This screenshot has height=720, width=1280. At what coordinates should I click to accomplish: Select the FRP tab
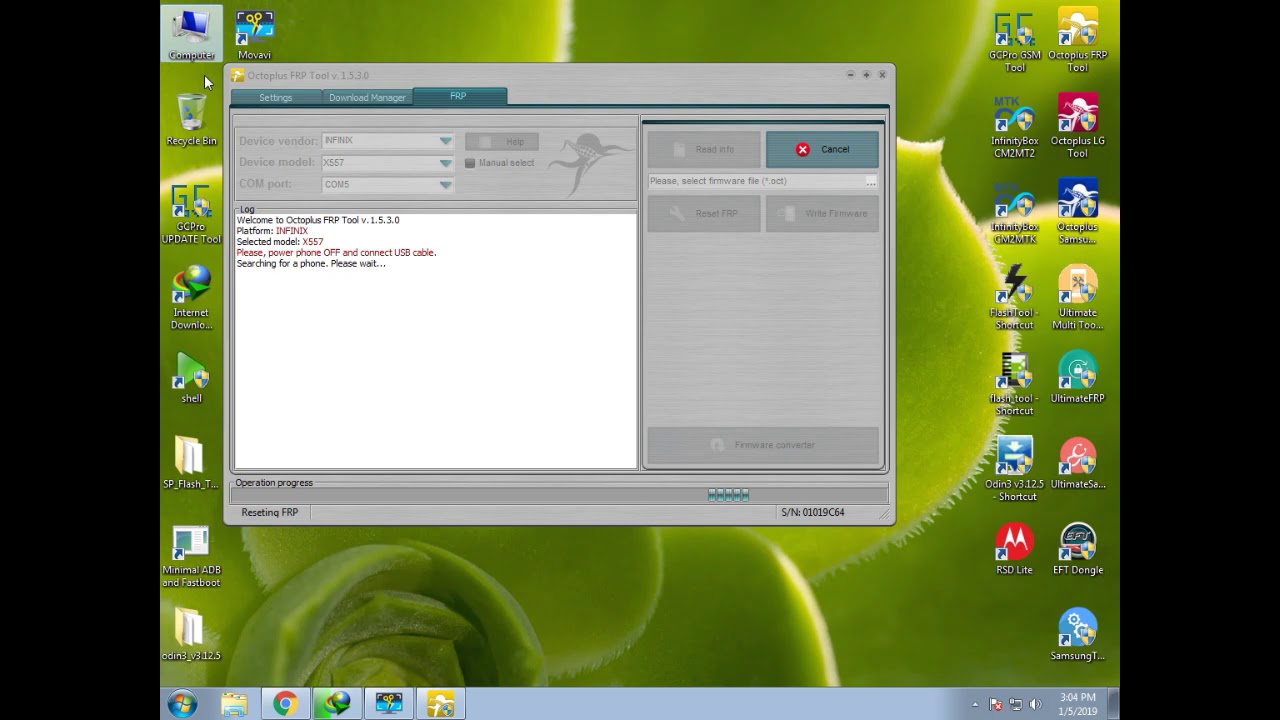pos(459,96)
